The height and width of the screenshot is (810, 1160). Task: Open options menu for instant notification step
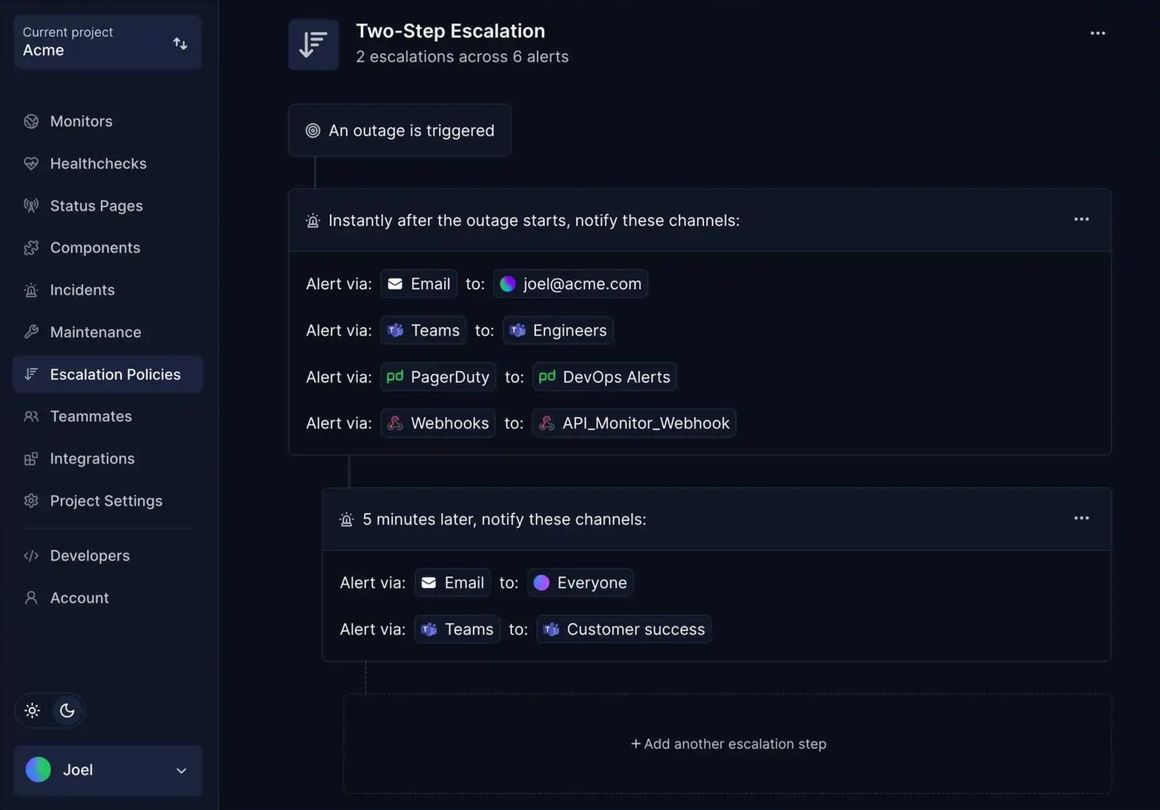[x=1082, y=220]
